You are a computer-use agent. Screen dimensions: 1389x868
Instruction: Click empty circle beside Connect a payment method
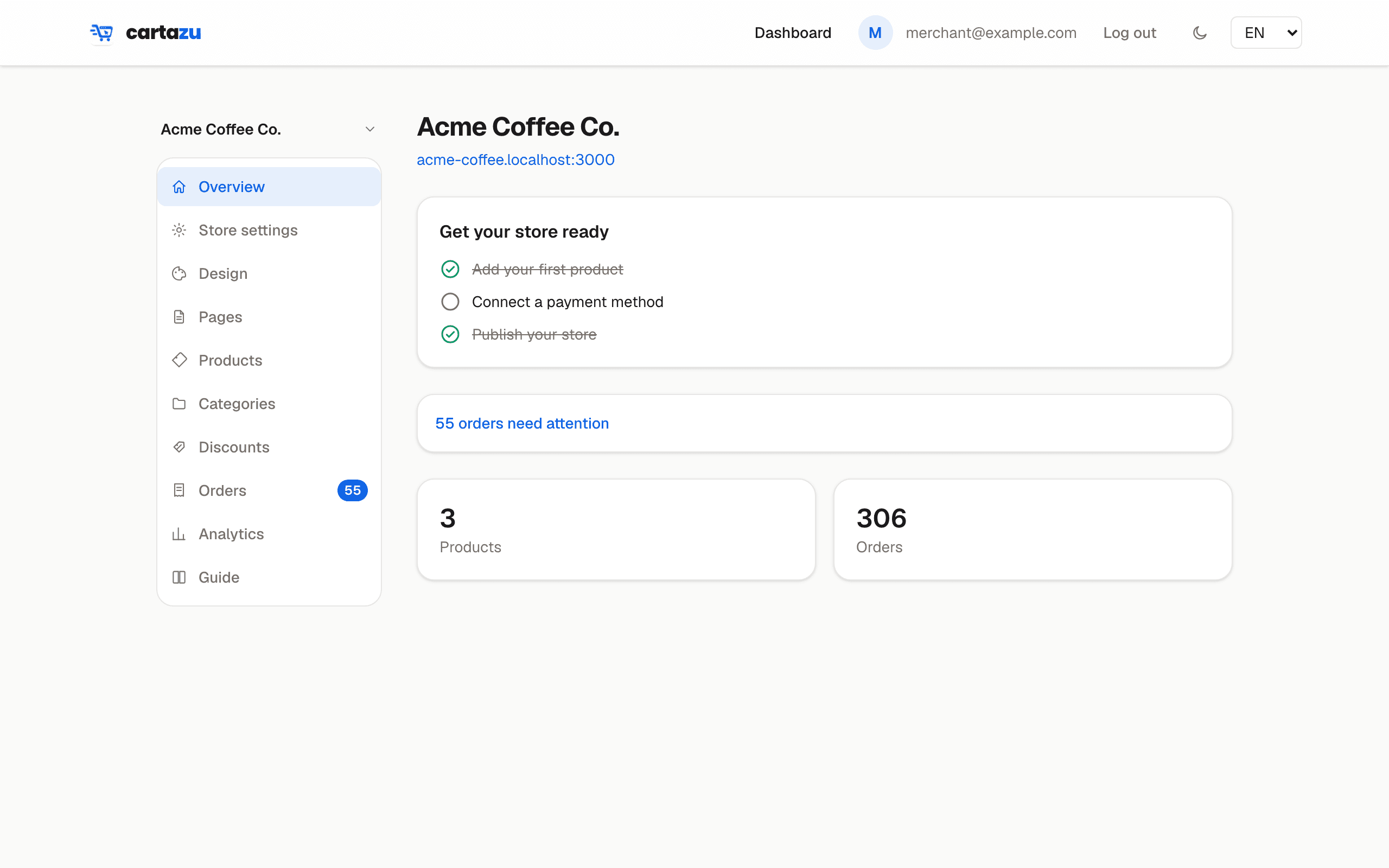(450, 302)
